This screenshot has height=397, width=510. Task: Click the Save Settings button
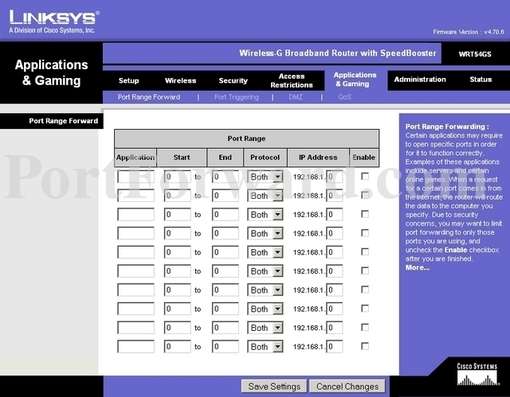coord(274,386)
